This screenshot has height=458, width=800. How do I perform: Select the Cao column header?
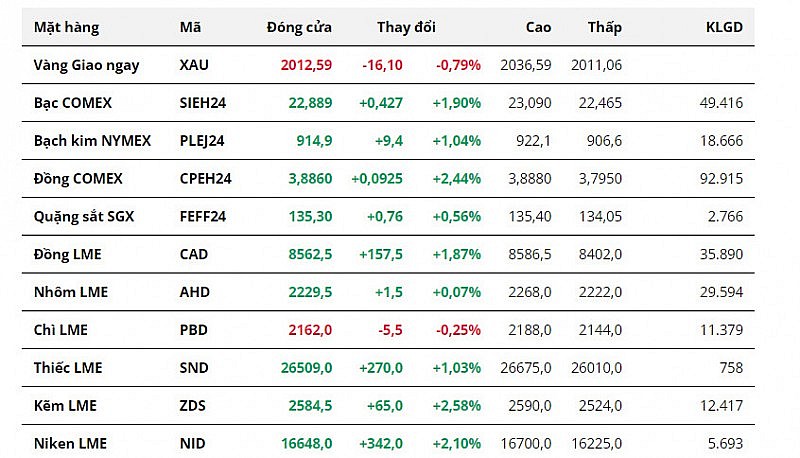click(538, 28)
